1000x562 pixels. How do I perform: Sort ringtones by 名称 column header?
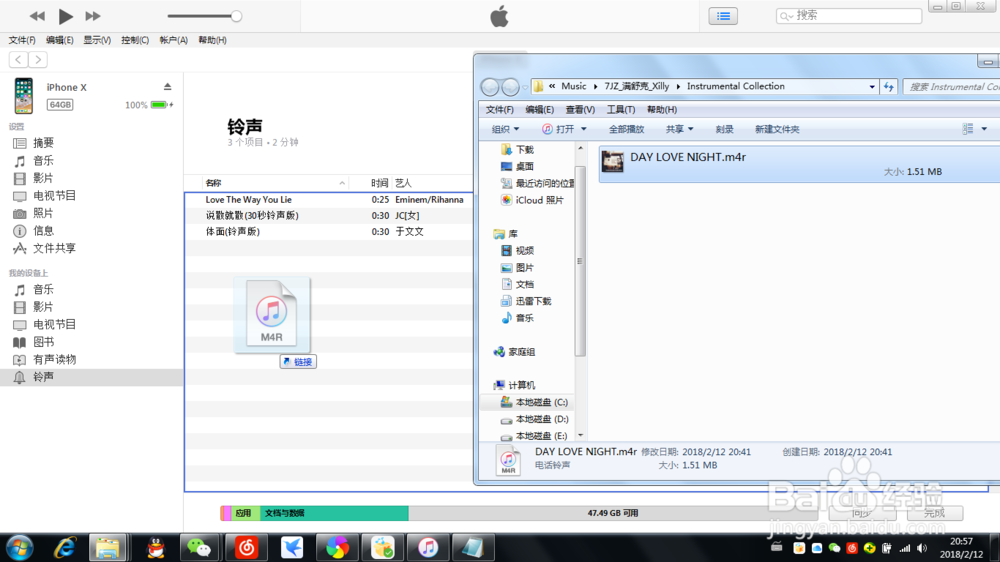pyautogui.click(x=213, y=183)
